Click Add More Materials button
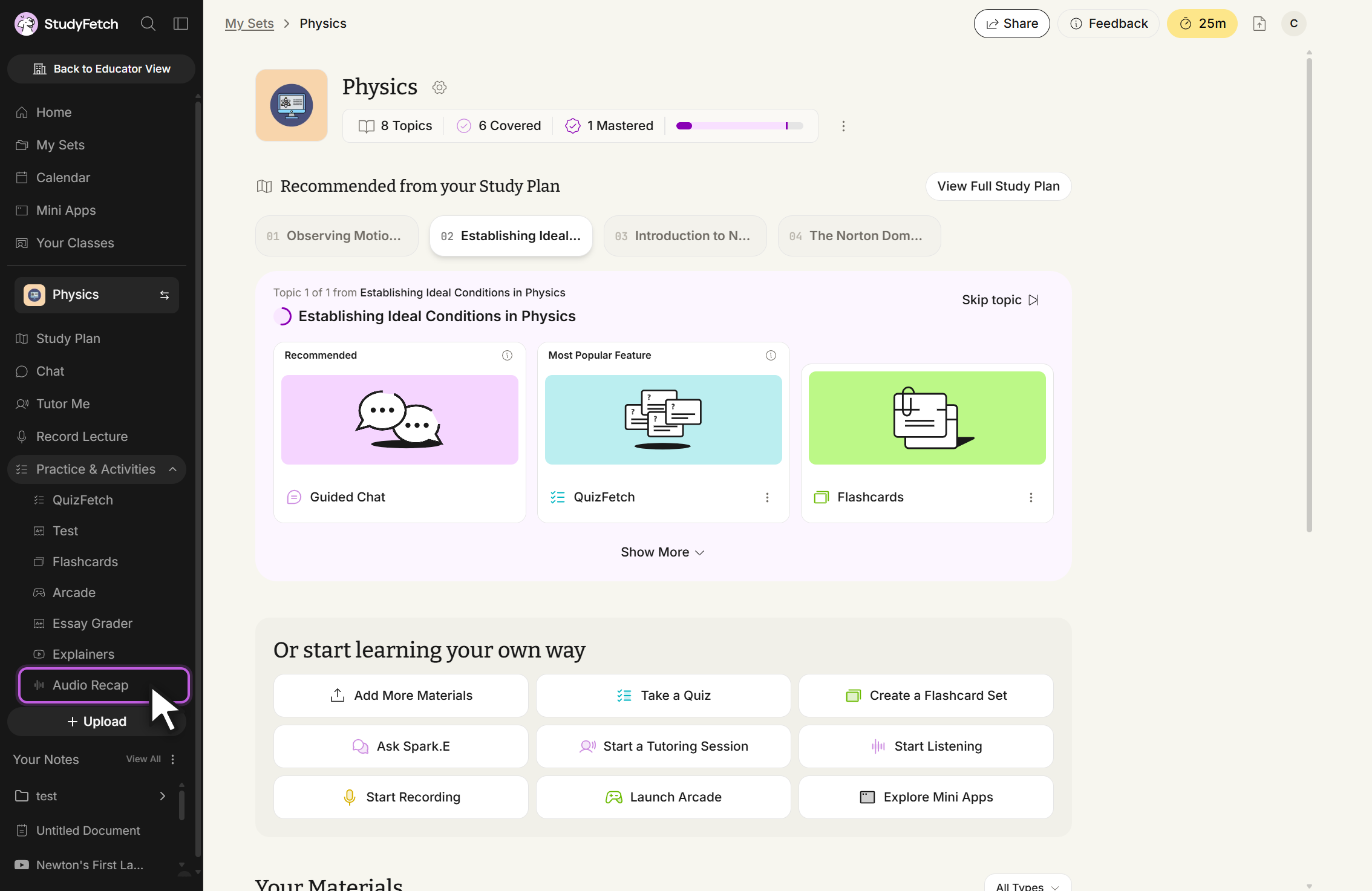This screenshot has height=891, width=1372. pyautogui.click(x=400, y=696)
